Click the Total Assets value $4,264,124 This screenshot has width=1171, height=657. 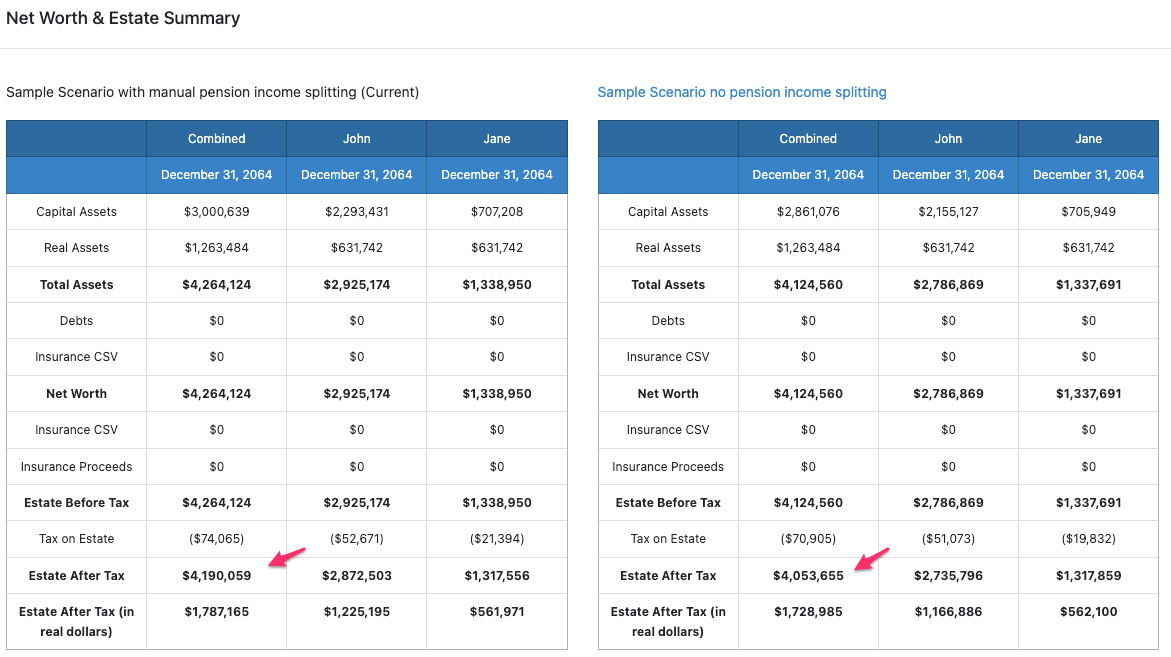click(x=216, y=284)
